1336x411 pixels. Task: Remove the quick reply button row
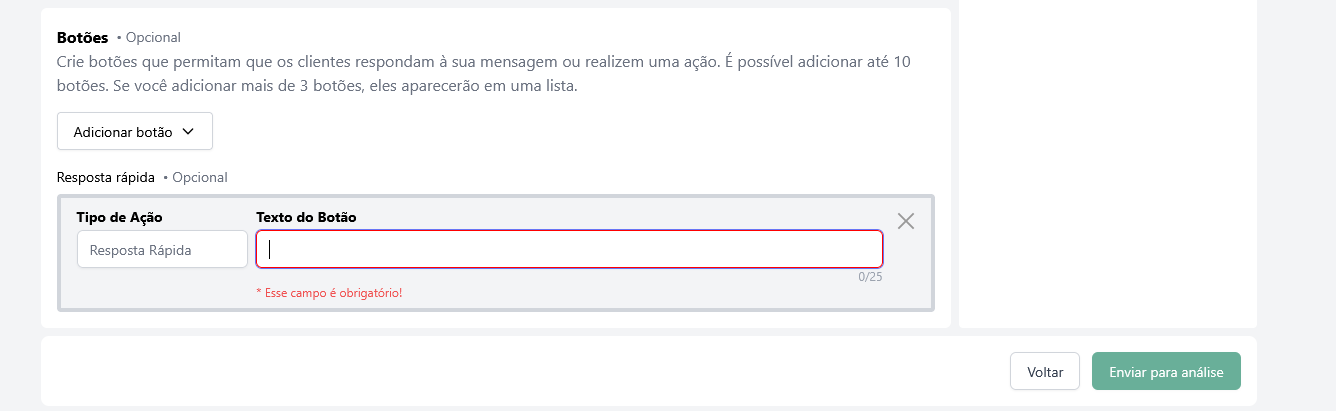pyautogui.click(x=906, y=221)
